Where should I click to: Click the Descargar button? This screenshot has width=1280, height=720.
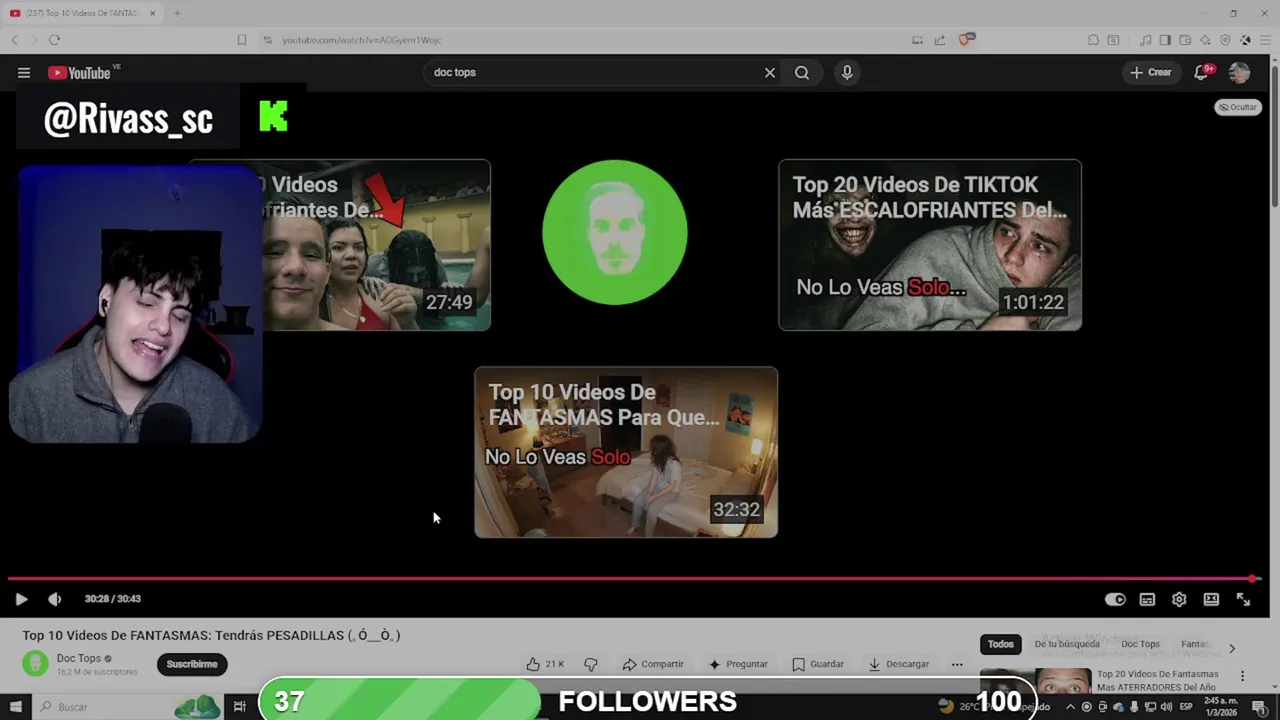click(898, 664)
